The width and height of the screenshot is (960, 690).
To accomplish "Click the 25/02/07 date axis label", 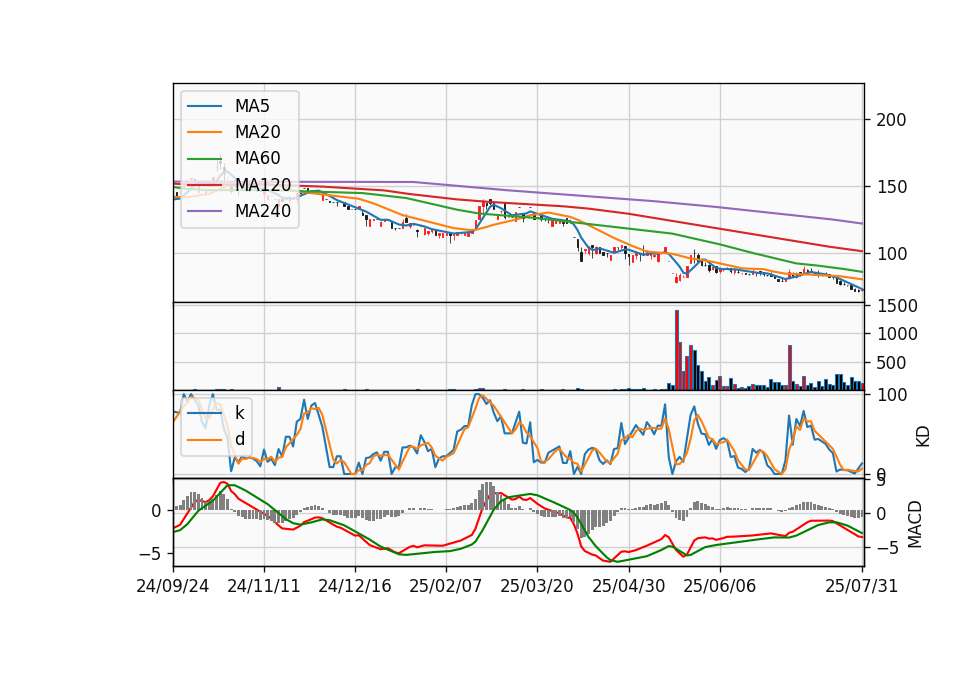I will [x=446, y=586].
